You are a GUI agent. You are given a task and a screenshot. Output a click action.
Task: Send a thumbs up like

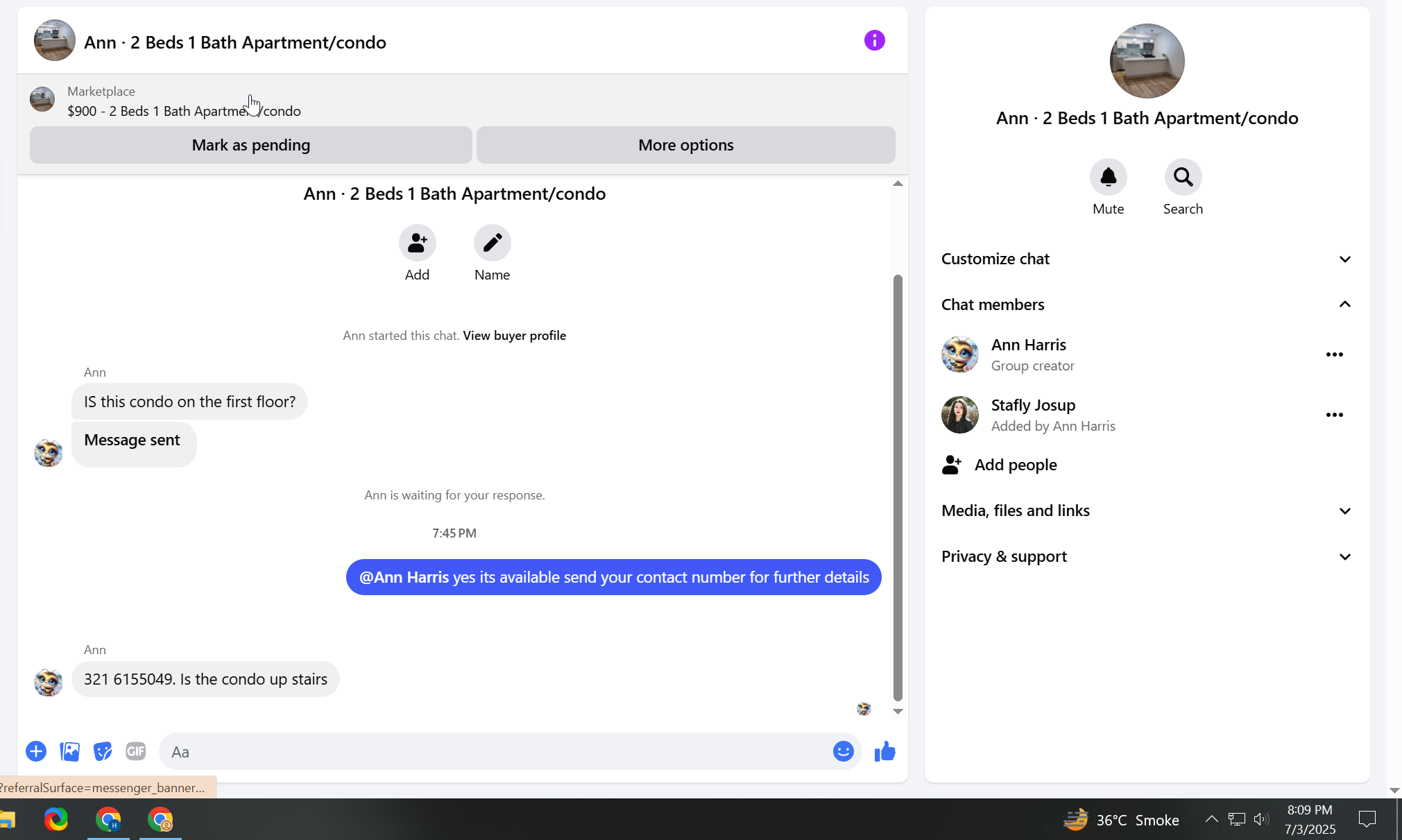click(x=884, y=751)
